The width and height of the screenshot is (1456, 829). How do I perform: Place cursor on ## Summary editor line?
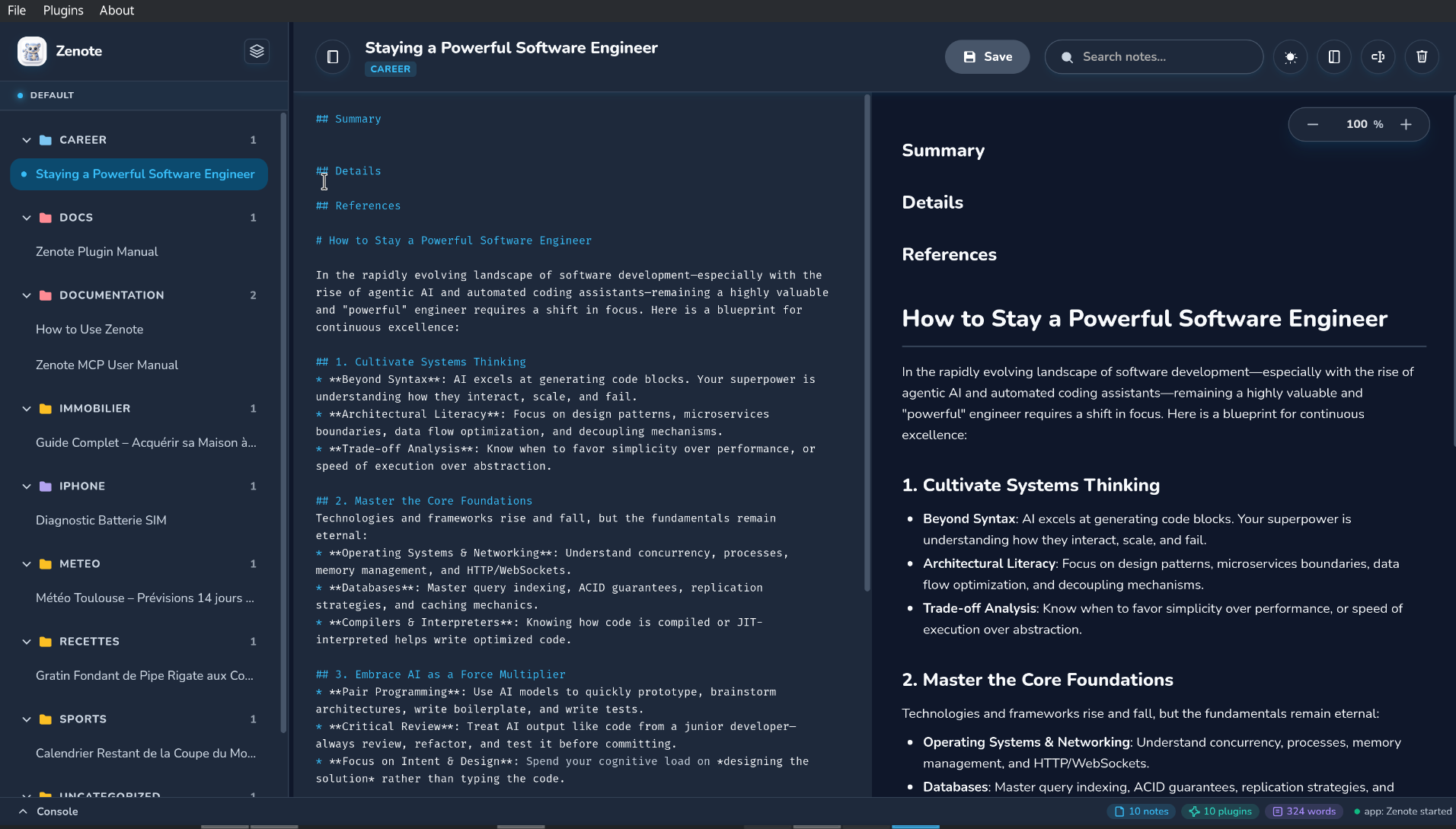pos(349,120)
